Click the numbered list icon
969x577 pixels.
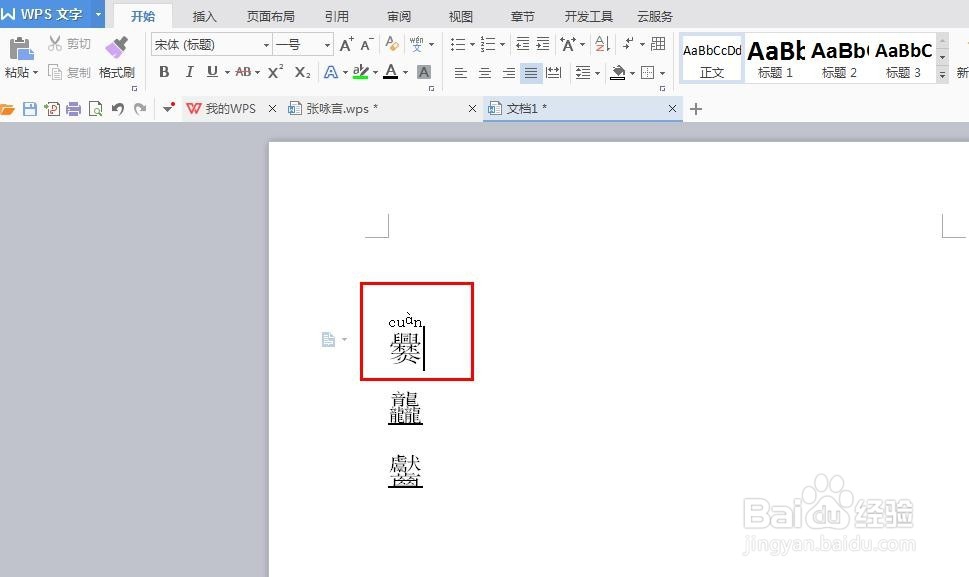488,44
